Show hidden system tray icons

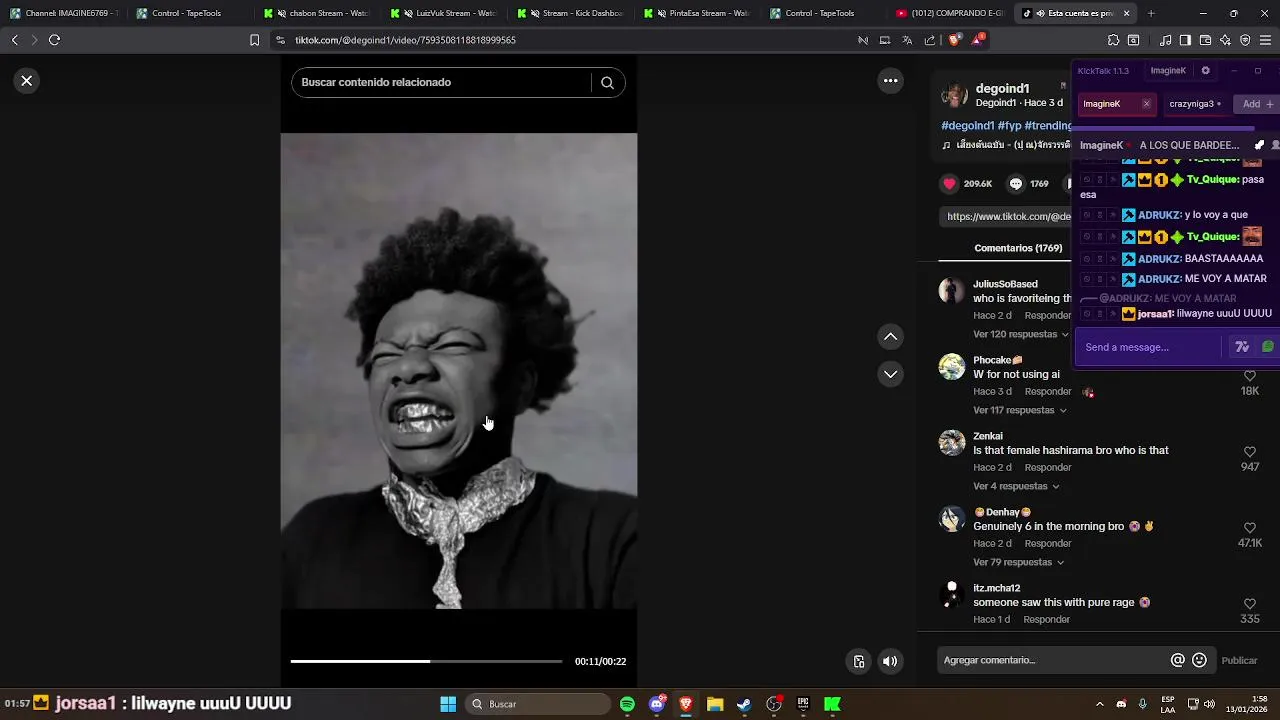[x=1099, y=704]
